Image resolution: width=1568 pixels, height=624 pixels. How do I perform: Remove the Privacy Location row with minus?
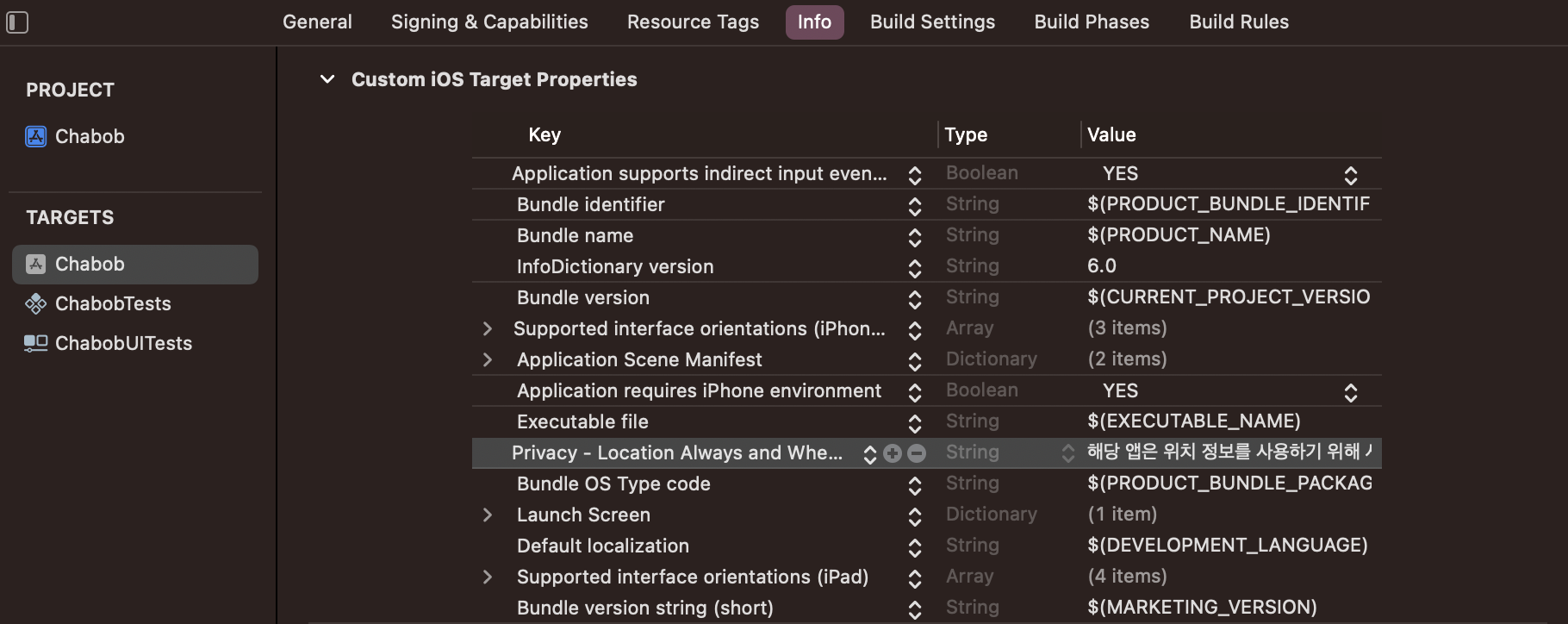(917, 453)
